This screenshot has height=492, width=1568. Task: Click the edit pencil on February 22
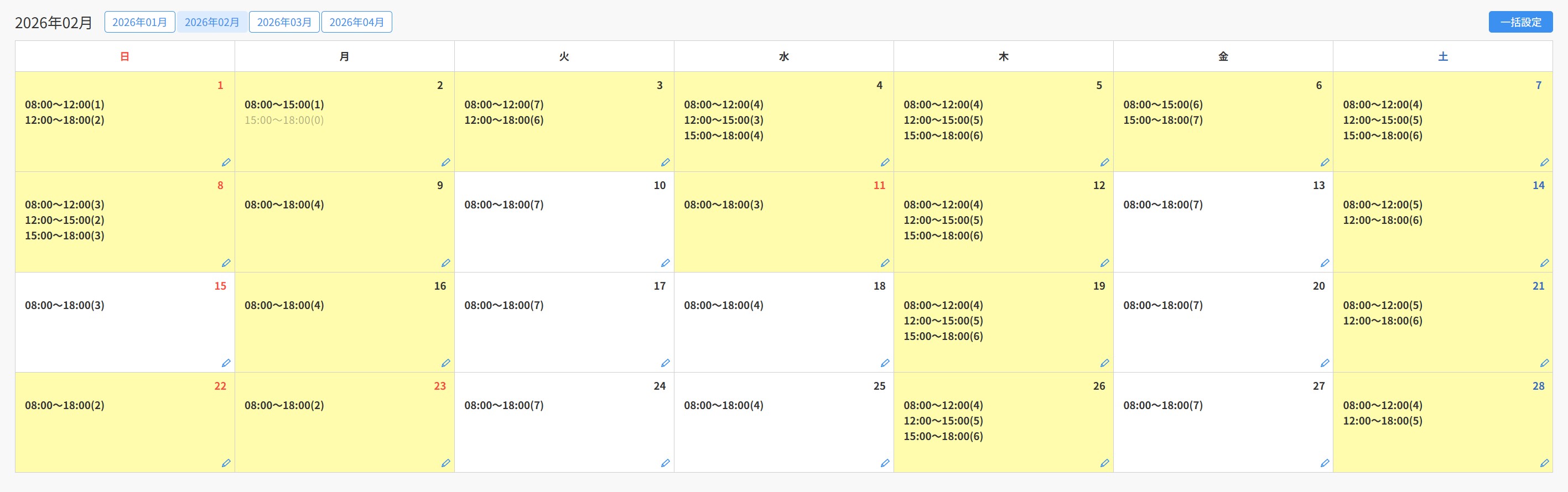pos(226,463)
